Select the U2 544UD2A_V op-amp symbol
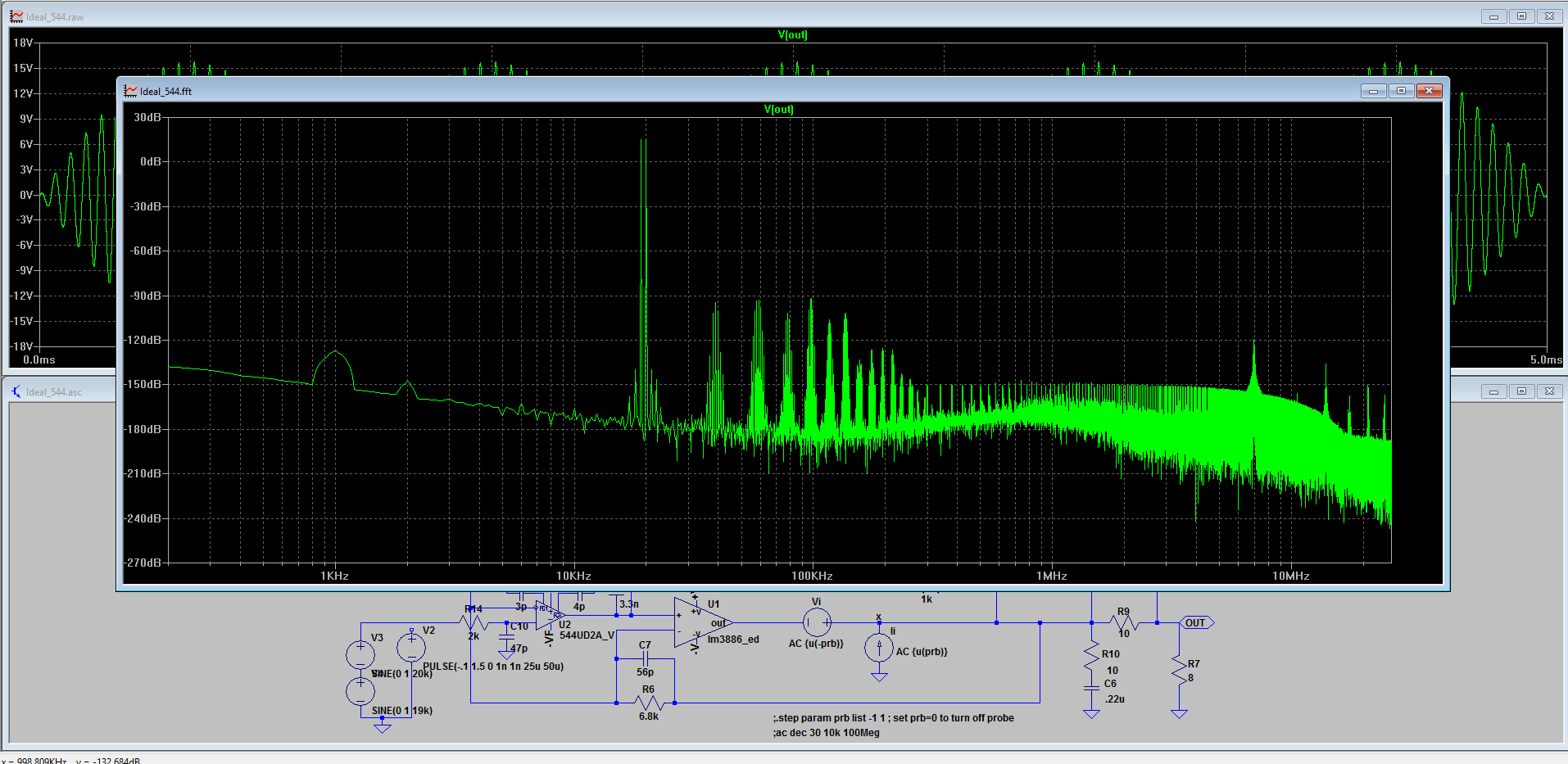Screen dimensions: 1568x764 pyautogui.click(x=550, y=615)
